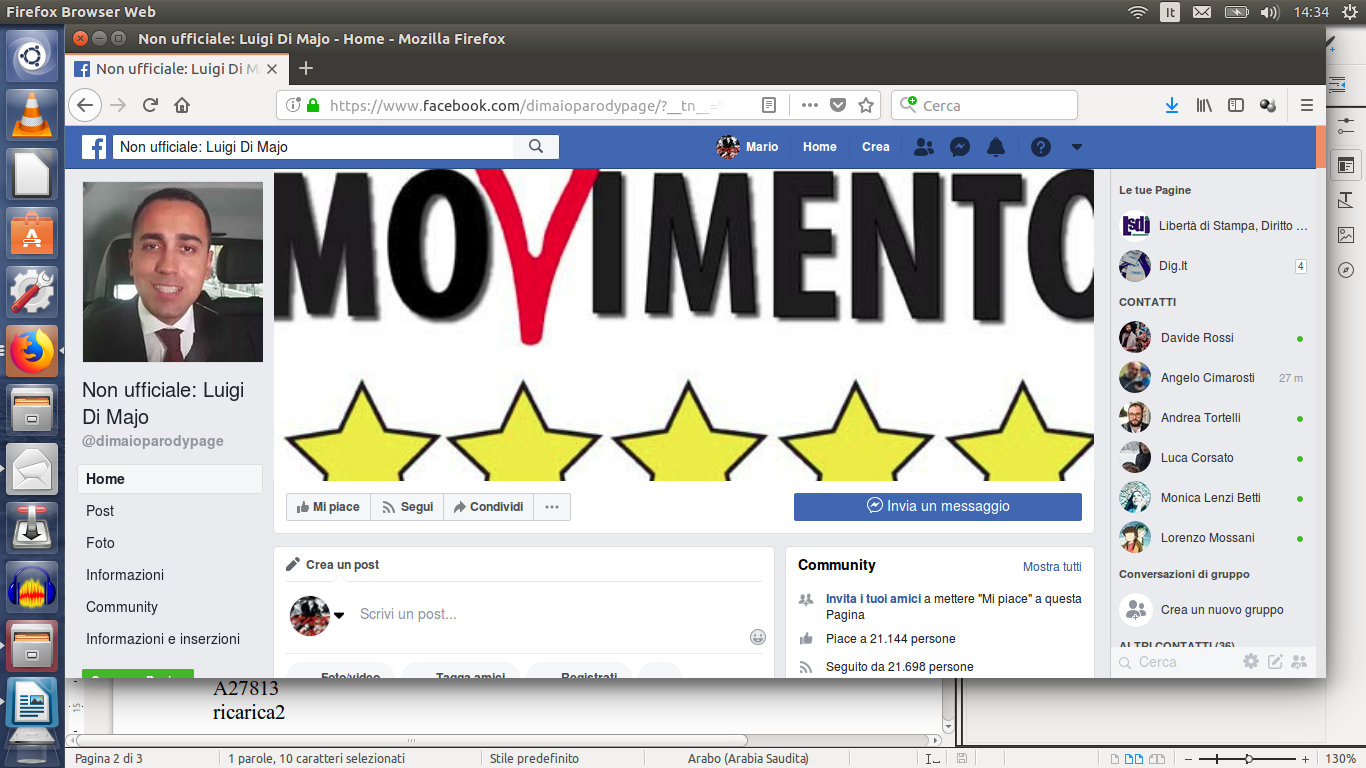Viewport: 1366px width, 768px height.
Task: Open Facebook friend requests icon
Action: pyautogui.click(x=924, y=147)
